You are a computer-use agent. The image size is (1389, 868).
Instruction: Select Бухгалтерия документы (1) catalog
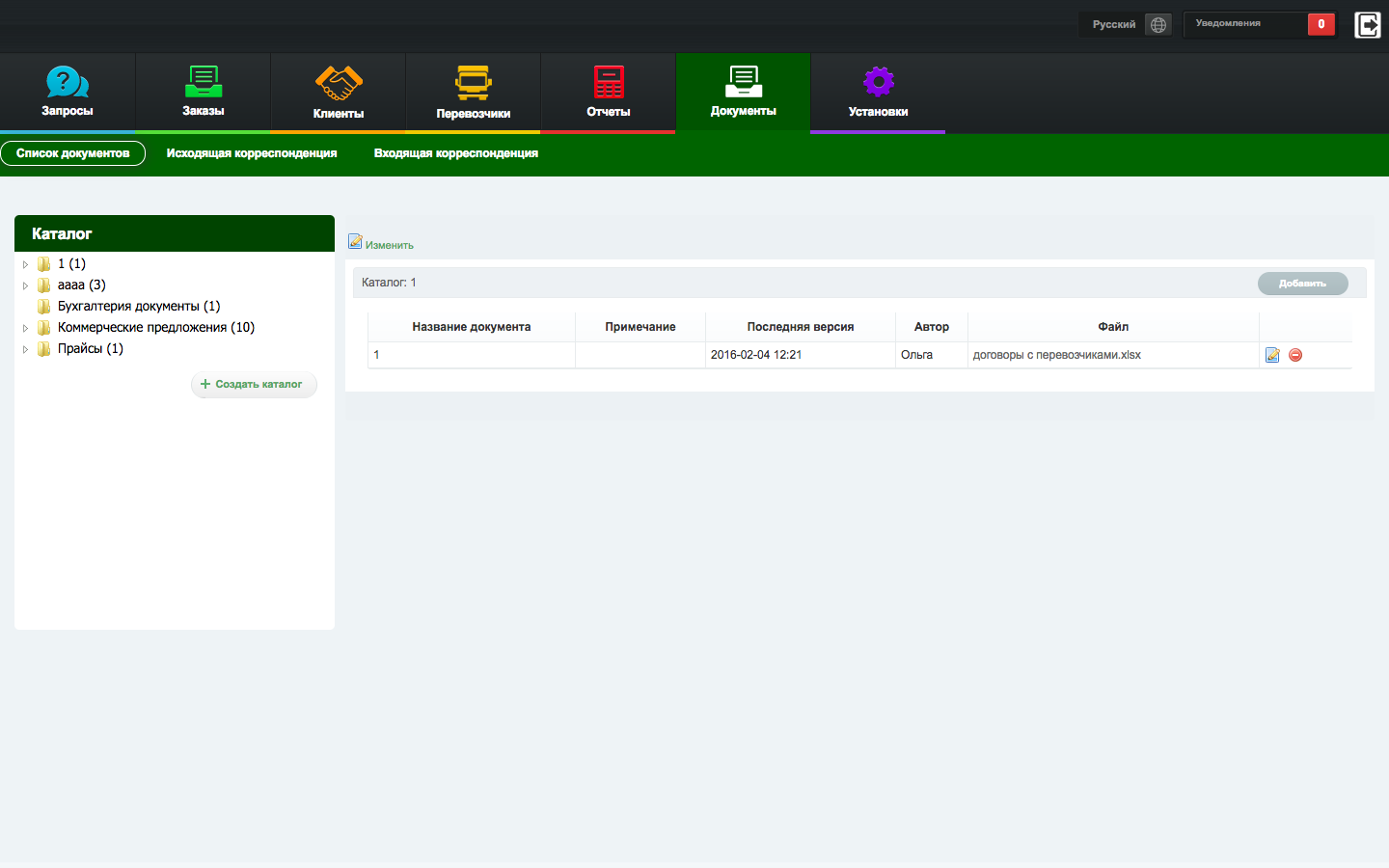[139, 307]
